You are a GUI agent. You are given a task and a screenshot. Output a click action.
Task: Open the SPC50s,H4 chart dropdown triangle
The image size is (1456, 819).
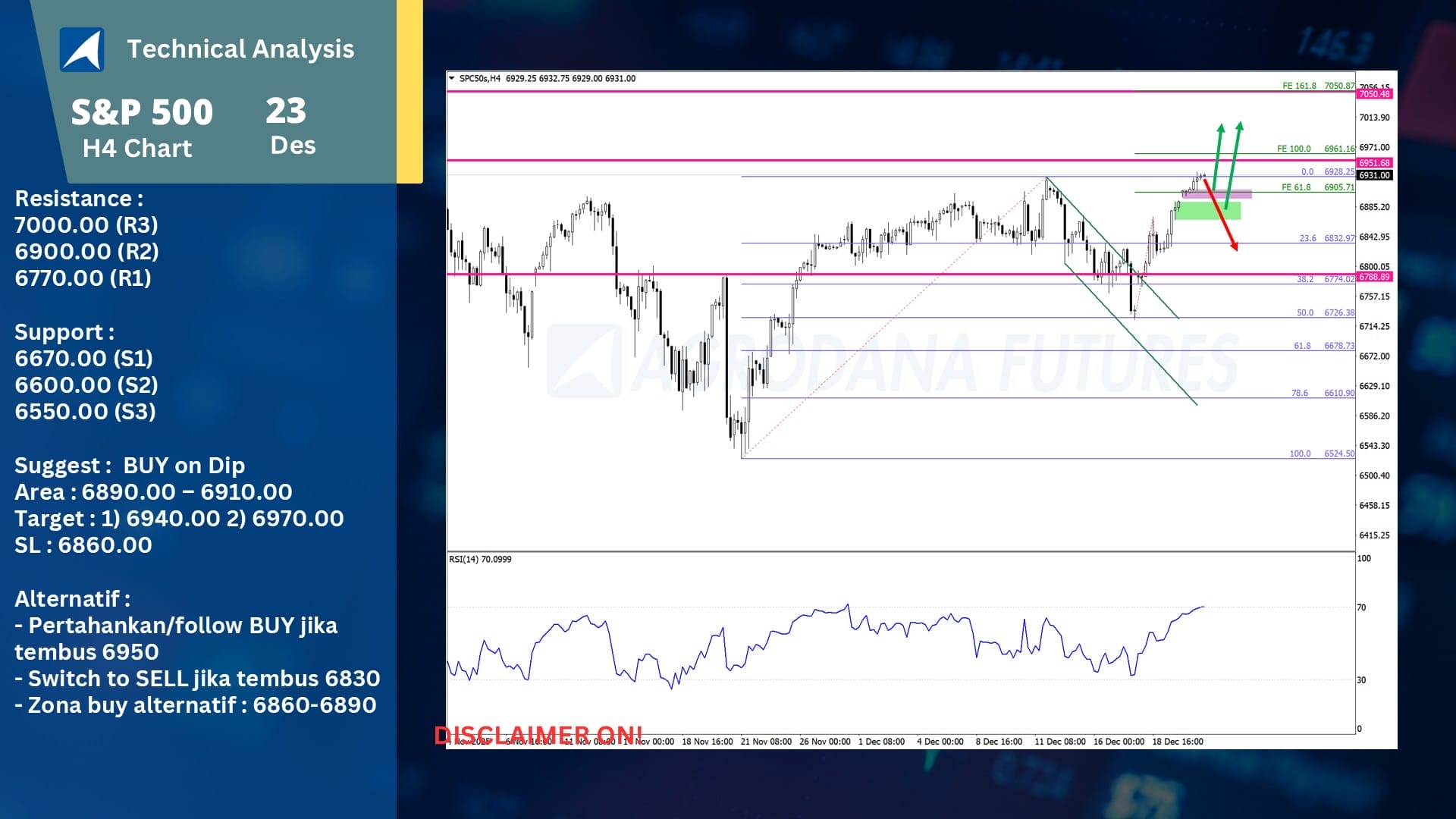point(452,78)
